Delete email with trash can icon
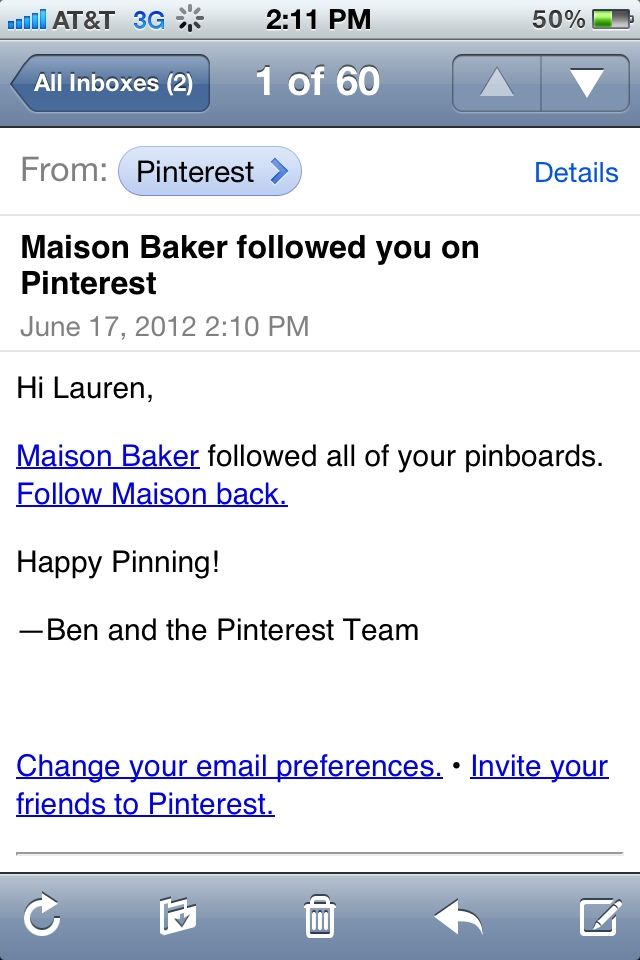The height and width of the screenshot is (960, 640). 320,916
